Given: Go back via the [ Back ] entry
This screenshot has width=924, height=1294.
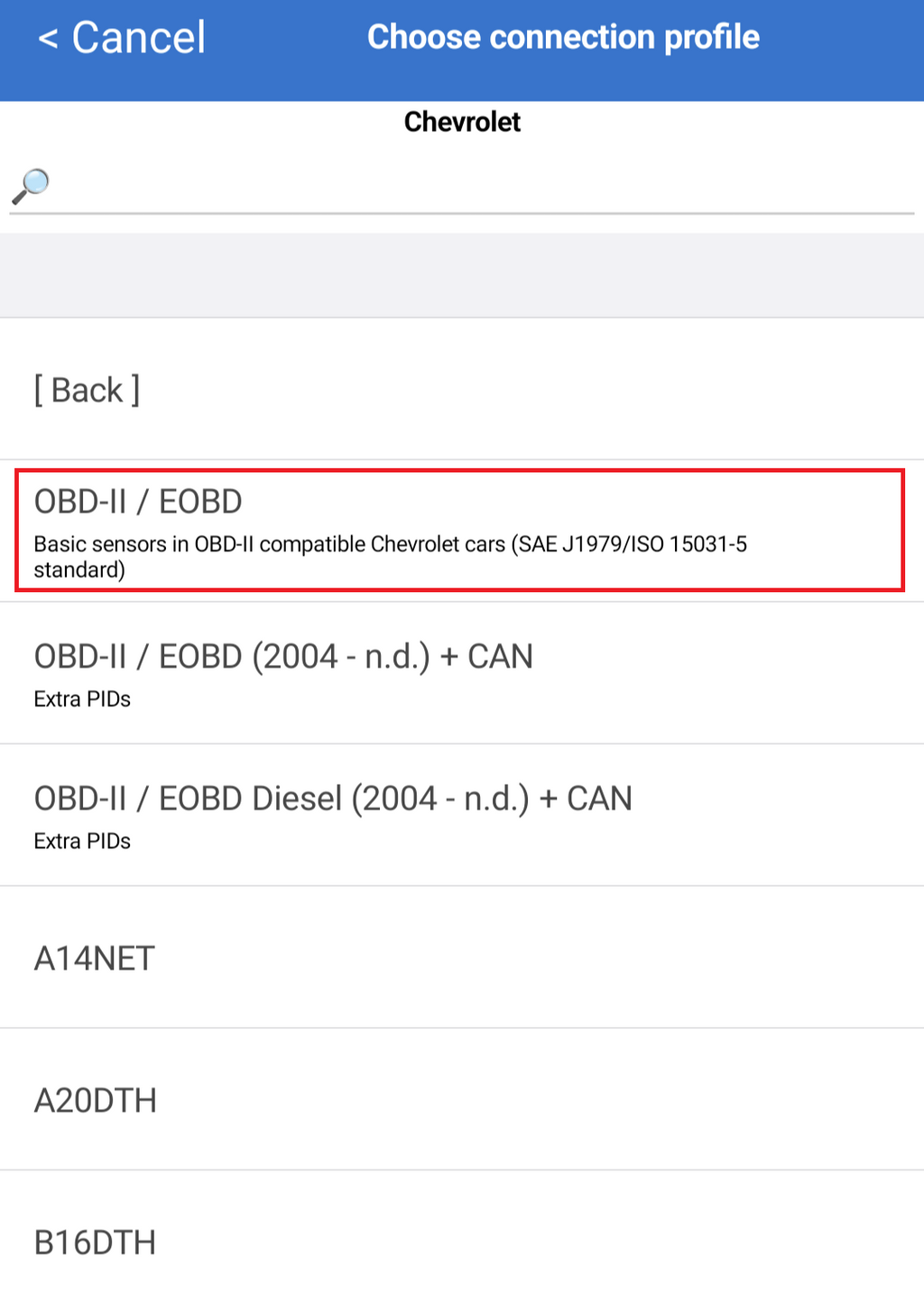Looking at the screenshot, I should coord(87,390).
